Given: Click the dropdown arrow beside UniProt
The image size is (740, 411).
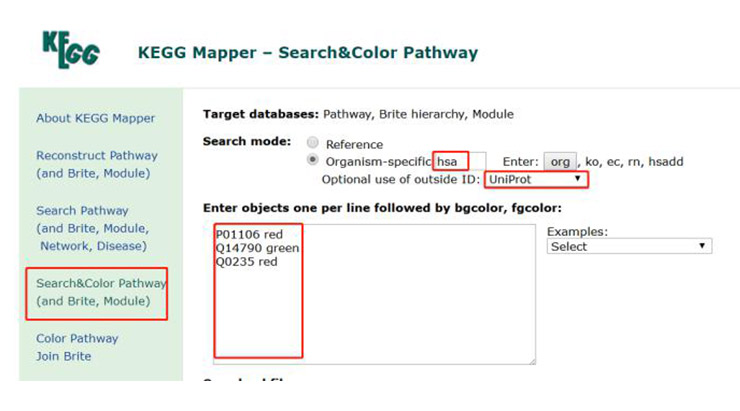Looking at the screenshot, I should (x=577, y=179).
